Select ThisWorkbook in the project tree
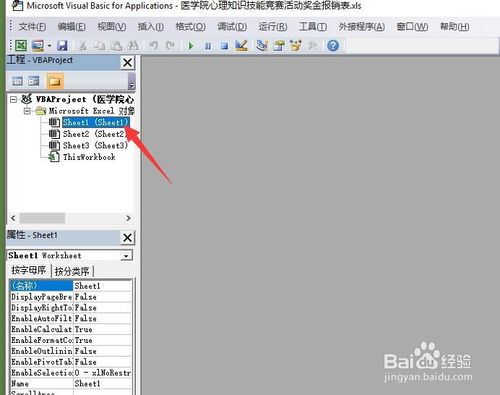This screenshot has height=395, width=500. coord(89,157)
